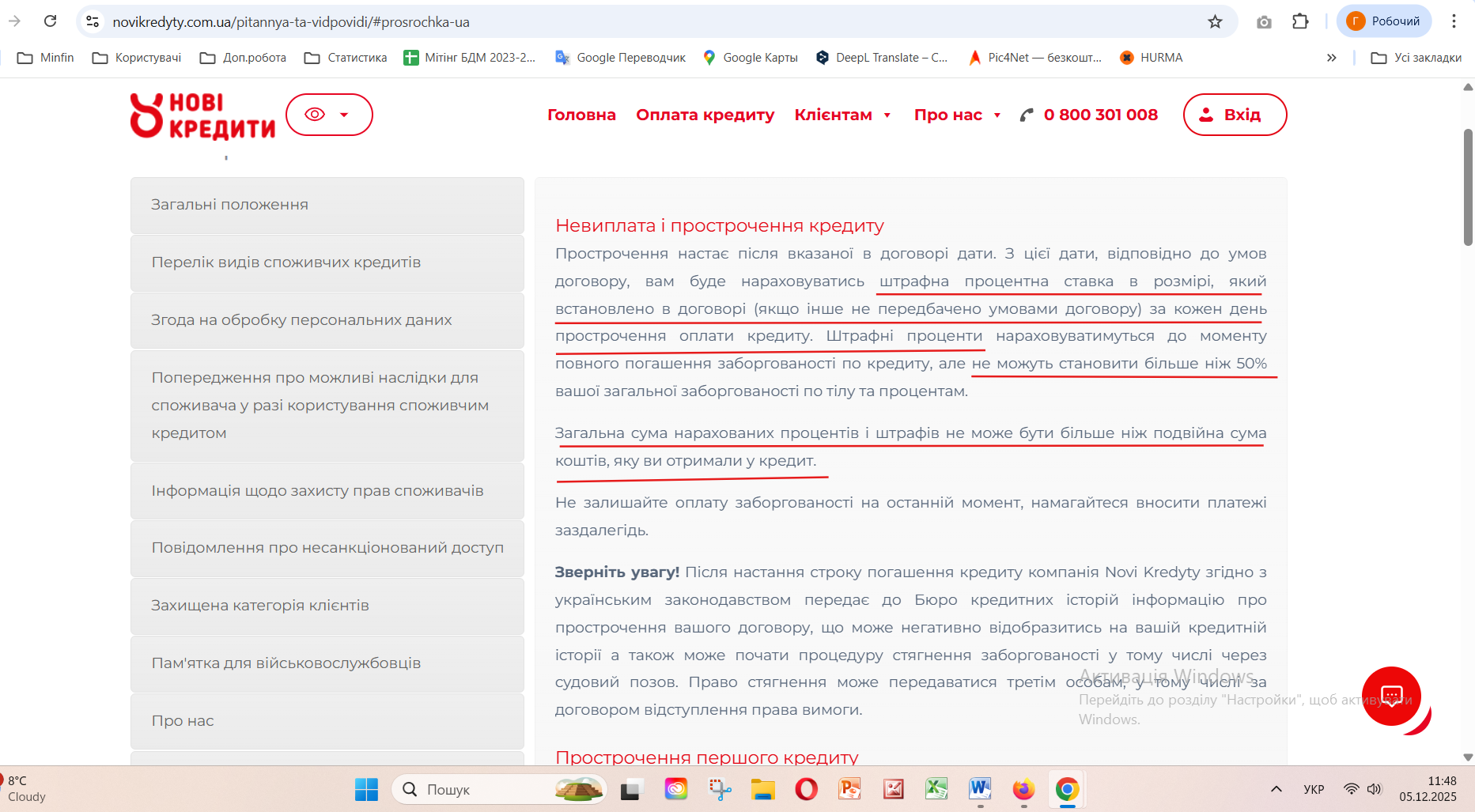
Task: Open File Explorer from taskbar
Action: click(762, 789)
